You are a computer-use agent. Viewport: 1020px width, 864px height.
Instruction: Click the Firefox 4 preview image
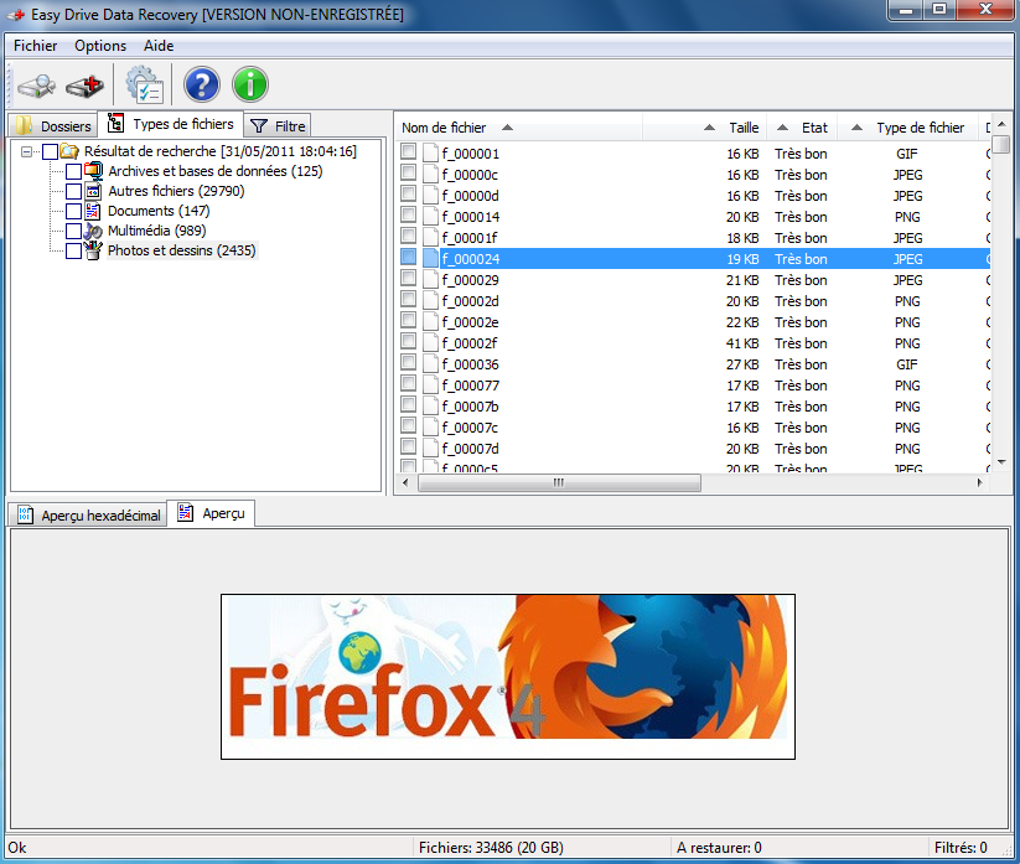508,677
